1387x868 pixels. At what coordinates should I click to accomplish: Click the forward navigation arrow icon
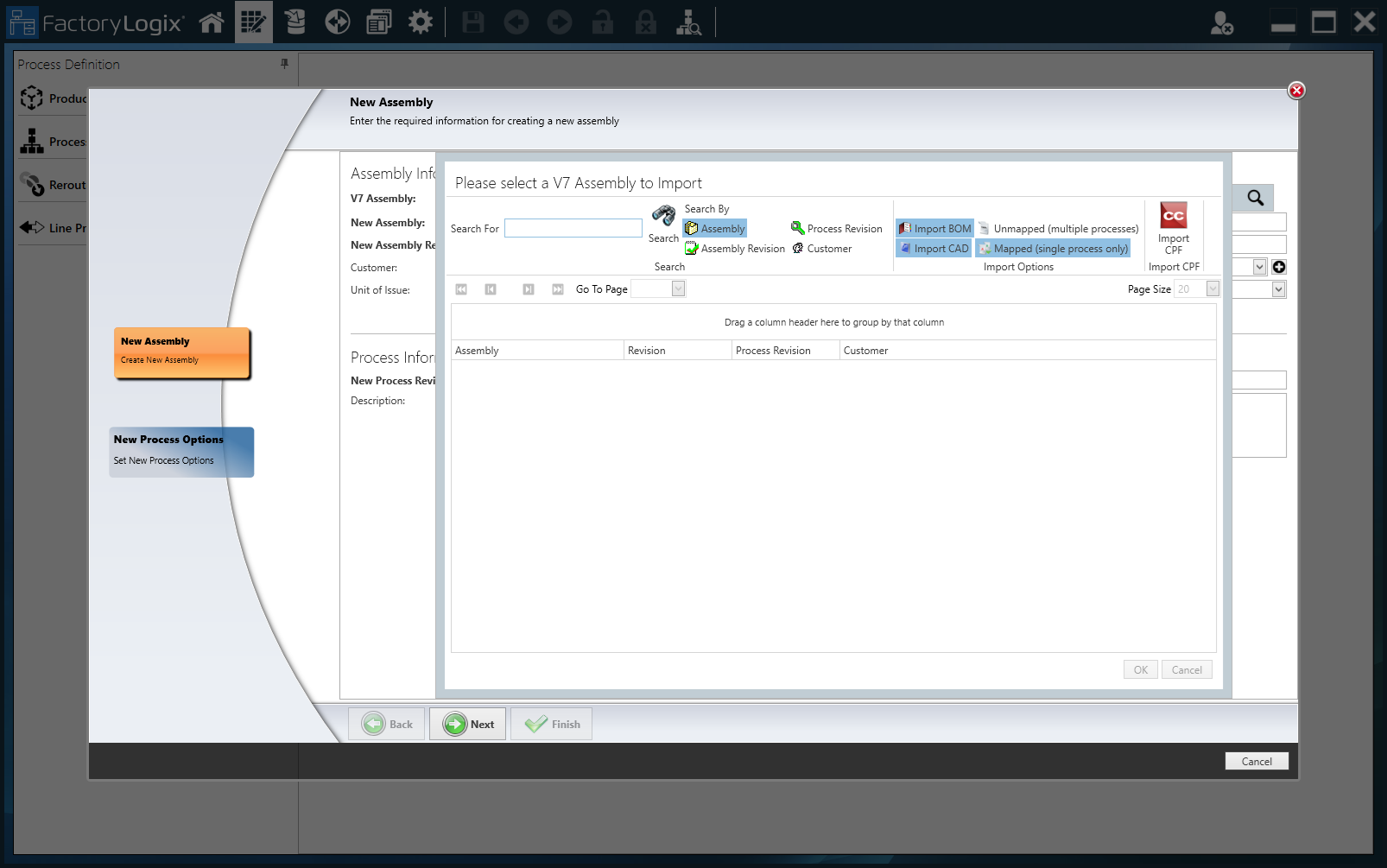tap(560, 22)
